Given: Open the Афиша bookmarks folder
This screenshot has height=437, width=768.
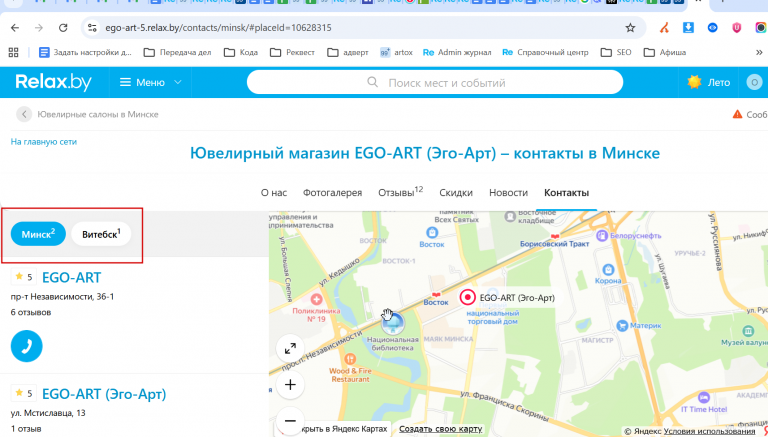Looking at the screenshot, I should [665, 52].
